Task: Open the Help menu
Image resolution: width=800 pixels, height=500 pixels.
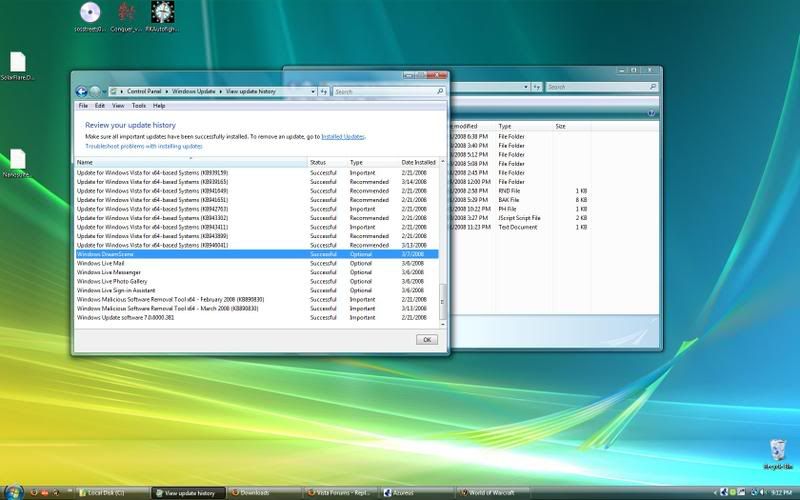Action: (159, 106)
